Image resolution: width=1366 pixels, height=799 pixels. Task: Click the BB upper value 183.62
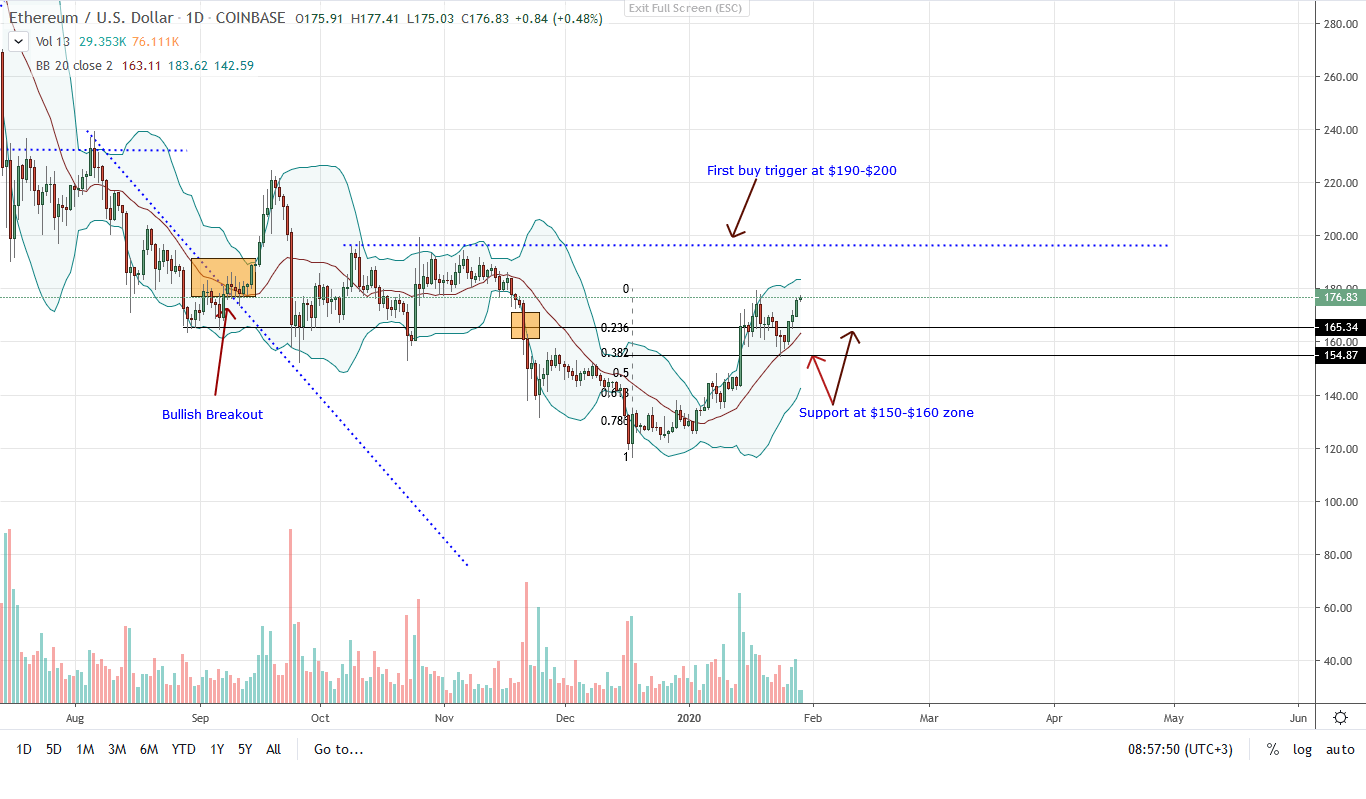[188, 65]
